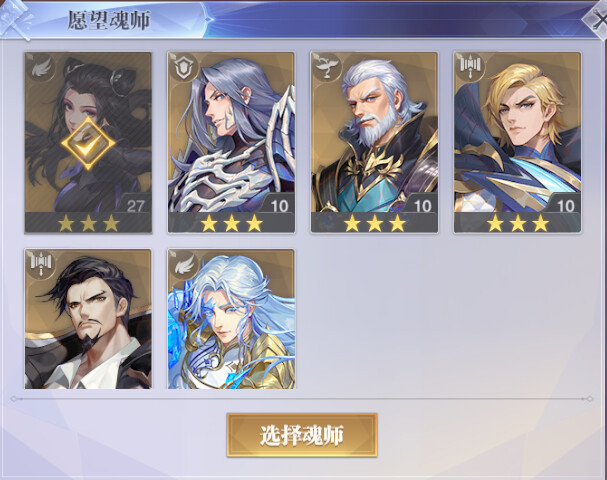The width and height of the screenshot is (607, 480).
Task: Select the black-haired goatee soul master card
Action: [88, 319]
